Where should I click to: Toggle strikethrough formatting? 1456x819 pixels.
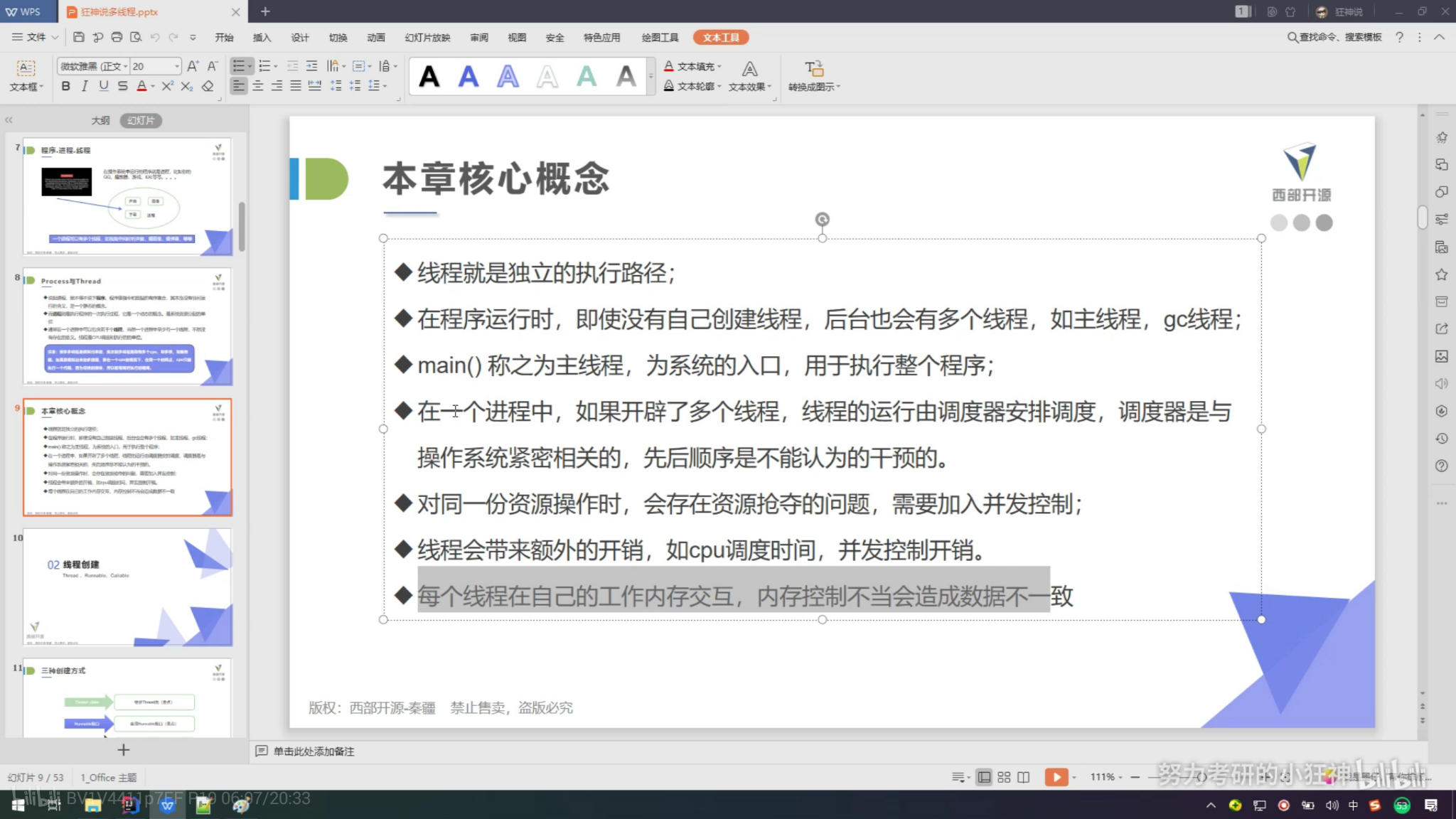click(x=123, y=86)
